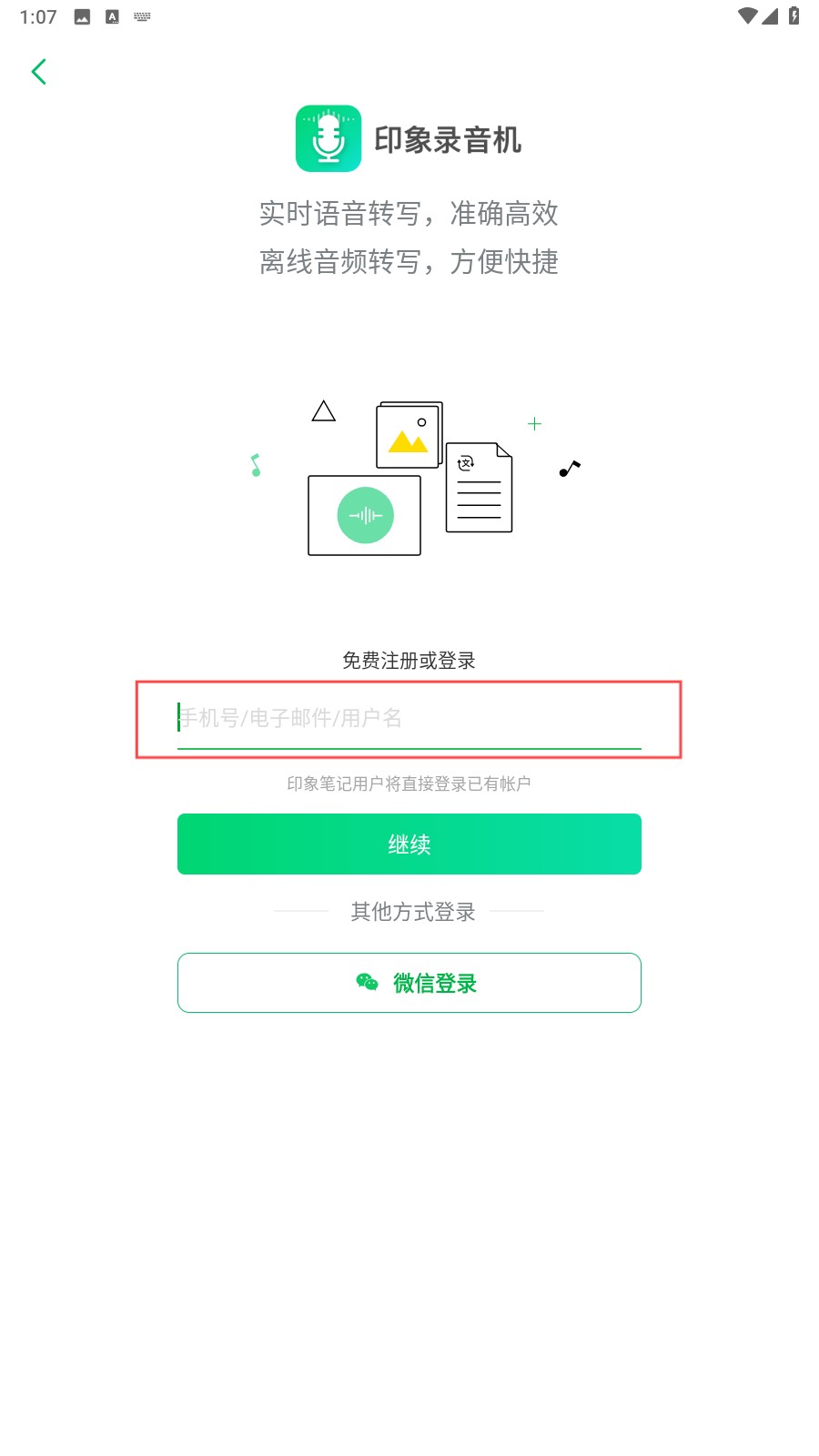The width and height of the screenshot is (819, 1456).
Task: Tap the small triangle outline shape
Action: [x=324, y=411]
